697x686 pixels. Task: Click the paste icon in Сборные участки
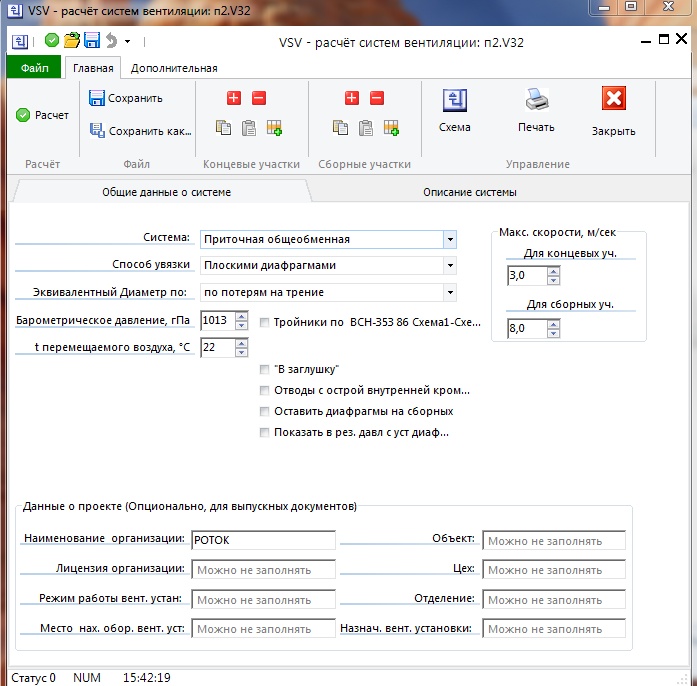click(x=366, y=128)
